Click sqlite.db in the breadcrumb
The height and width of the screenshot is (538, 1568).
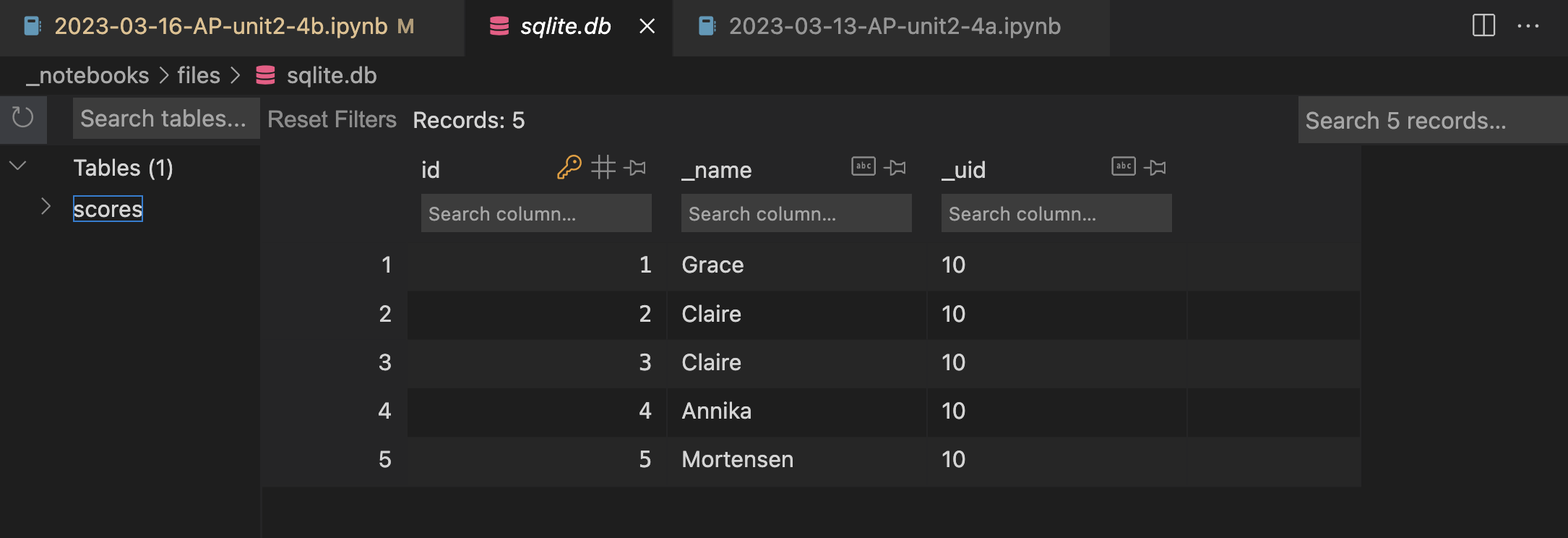(332, 75)
